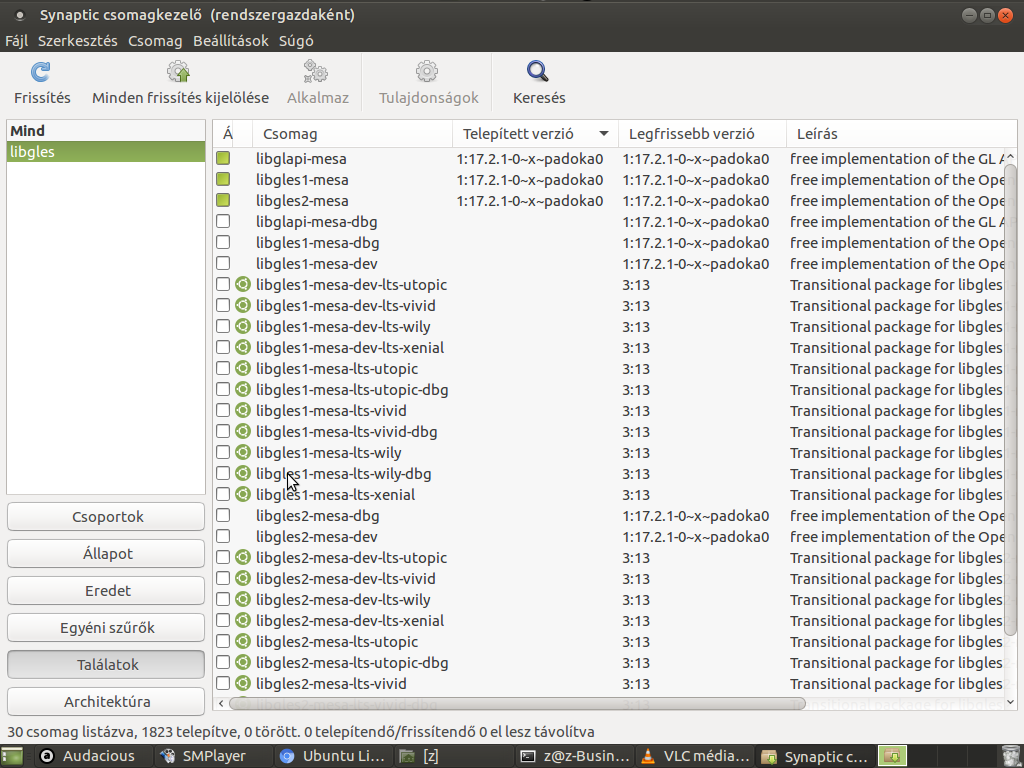Click Minden frissítés kijelölése toolbar icon
1024x768 pixels.
178,72
